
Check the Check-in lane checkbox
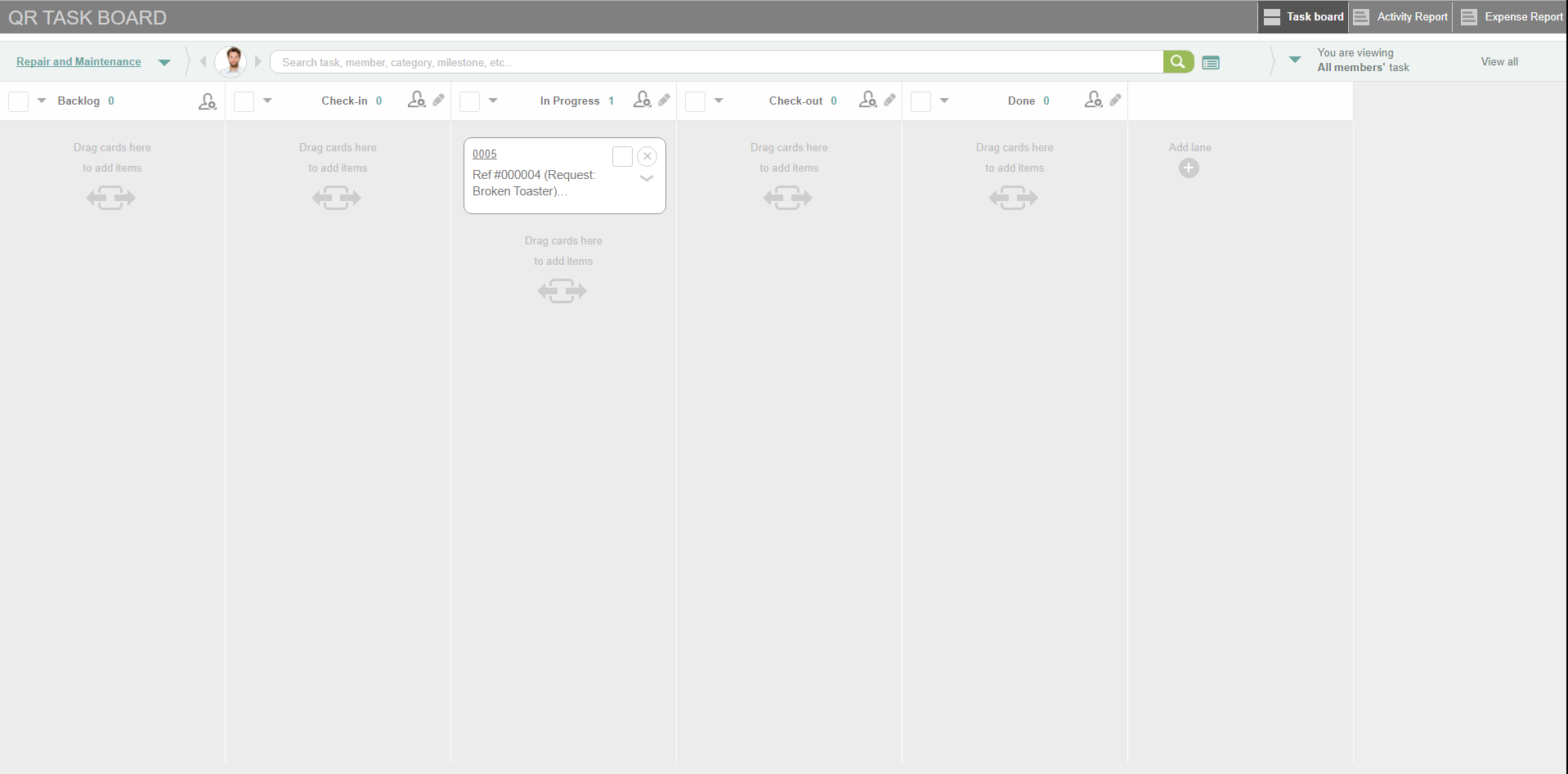coord(244,101)
